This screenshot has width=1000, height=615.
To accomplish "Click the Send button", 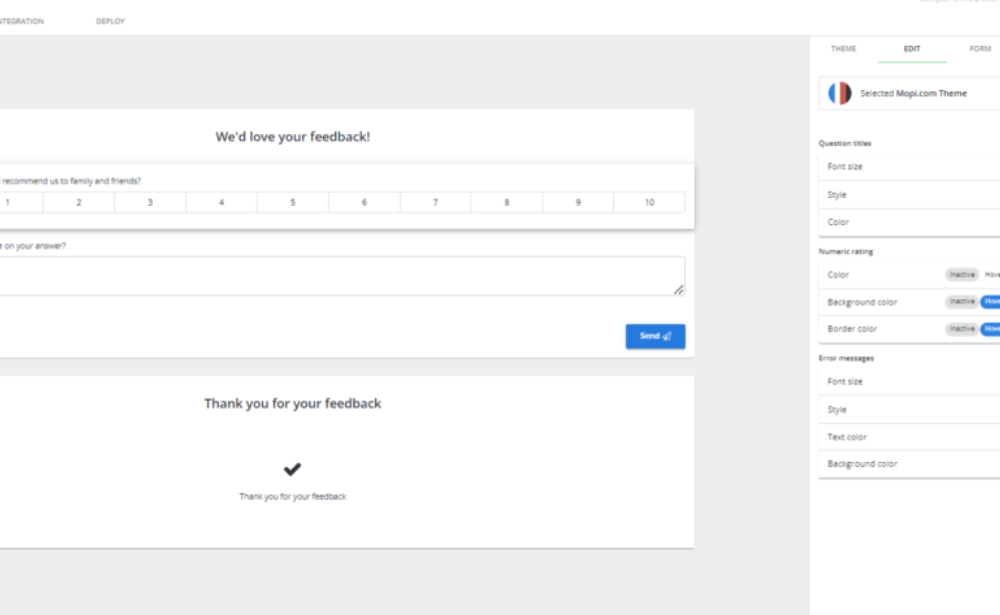I will (x=655, y=336).
